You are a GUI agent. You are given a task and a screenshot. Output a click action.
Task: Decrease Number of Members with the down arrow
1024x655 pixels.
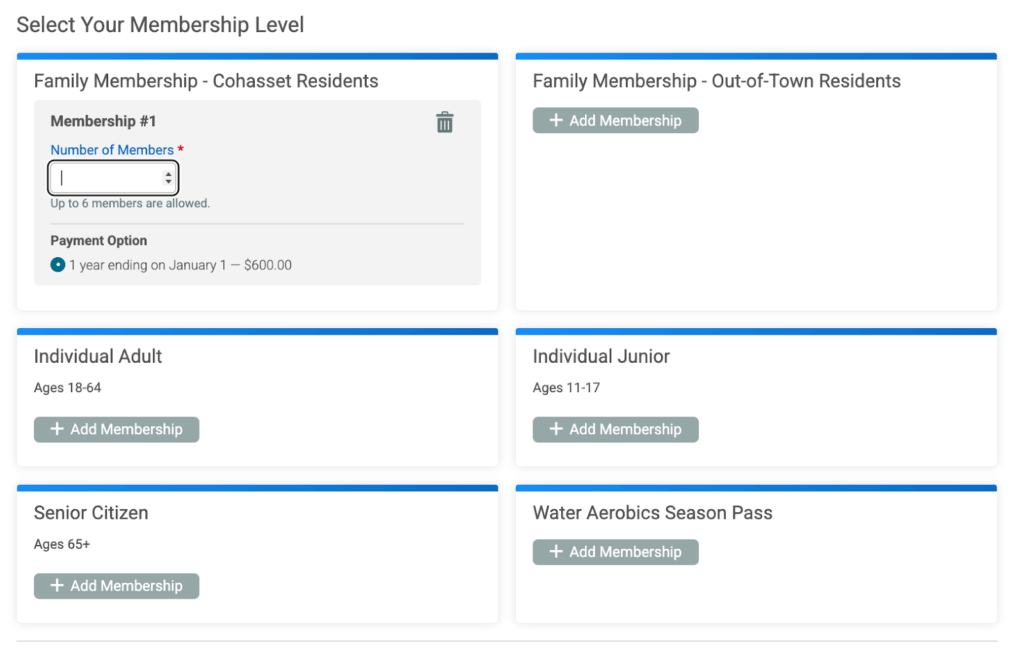pos(168,182)
